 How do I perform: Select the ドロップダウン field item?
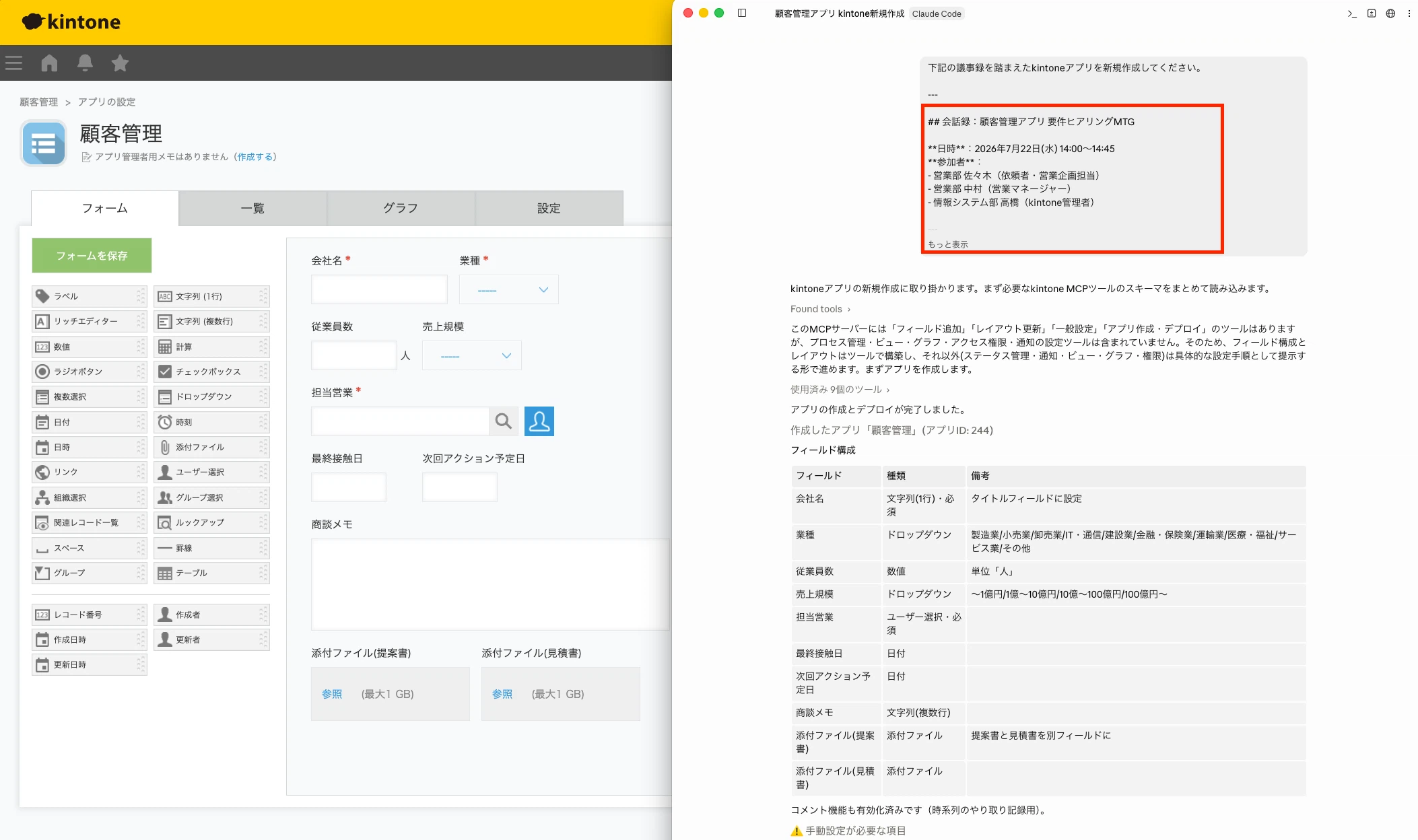pos(211,396)
